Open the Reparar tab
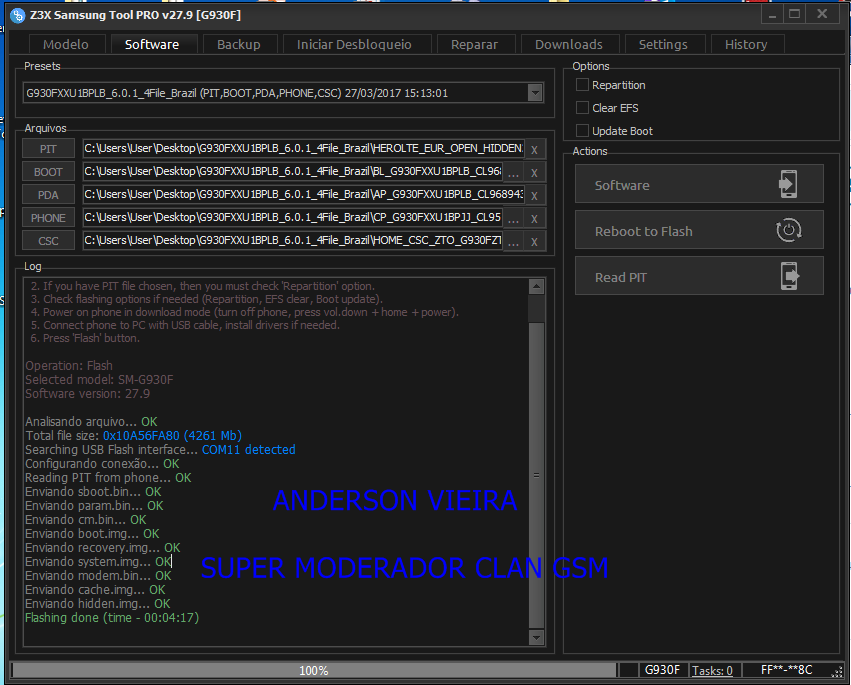Screen dimensions: 851x685 [x=474, y=45]
